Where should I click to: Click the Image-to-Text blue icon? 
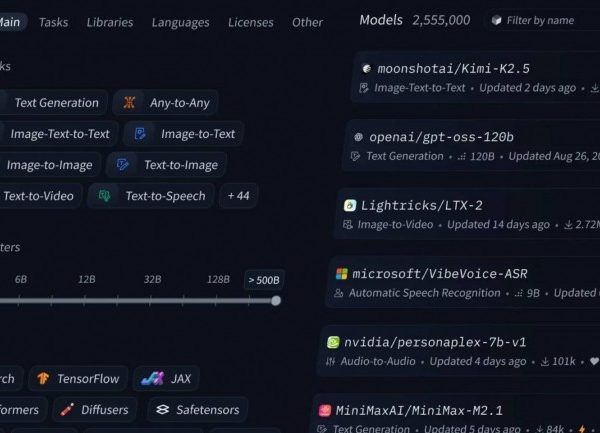[140, 133]
